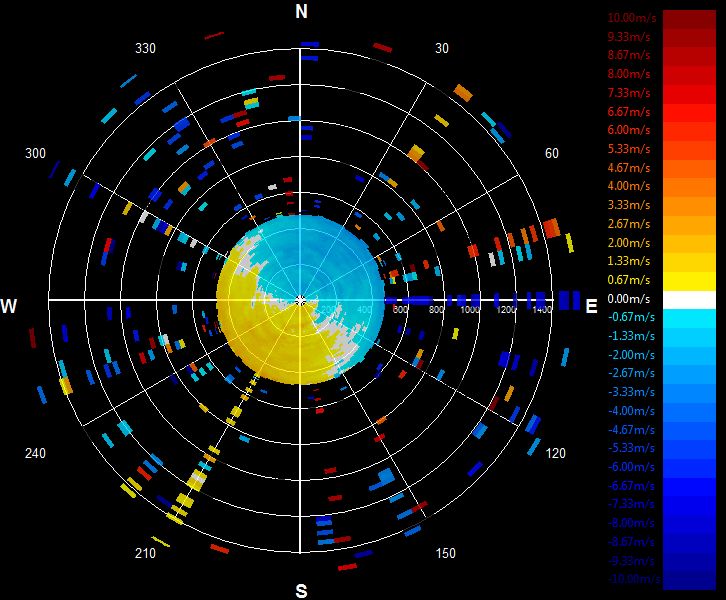Screen dimensions: 726x600
Task: Click the 0.00m/s legend label
Action: (x=629, y=299)
